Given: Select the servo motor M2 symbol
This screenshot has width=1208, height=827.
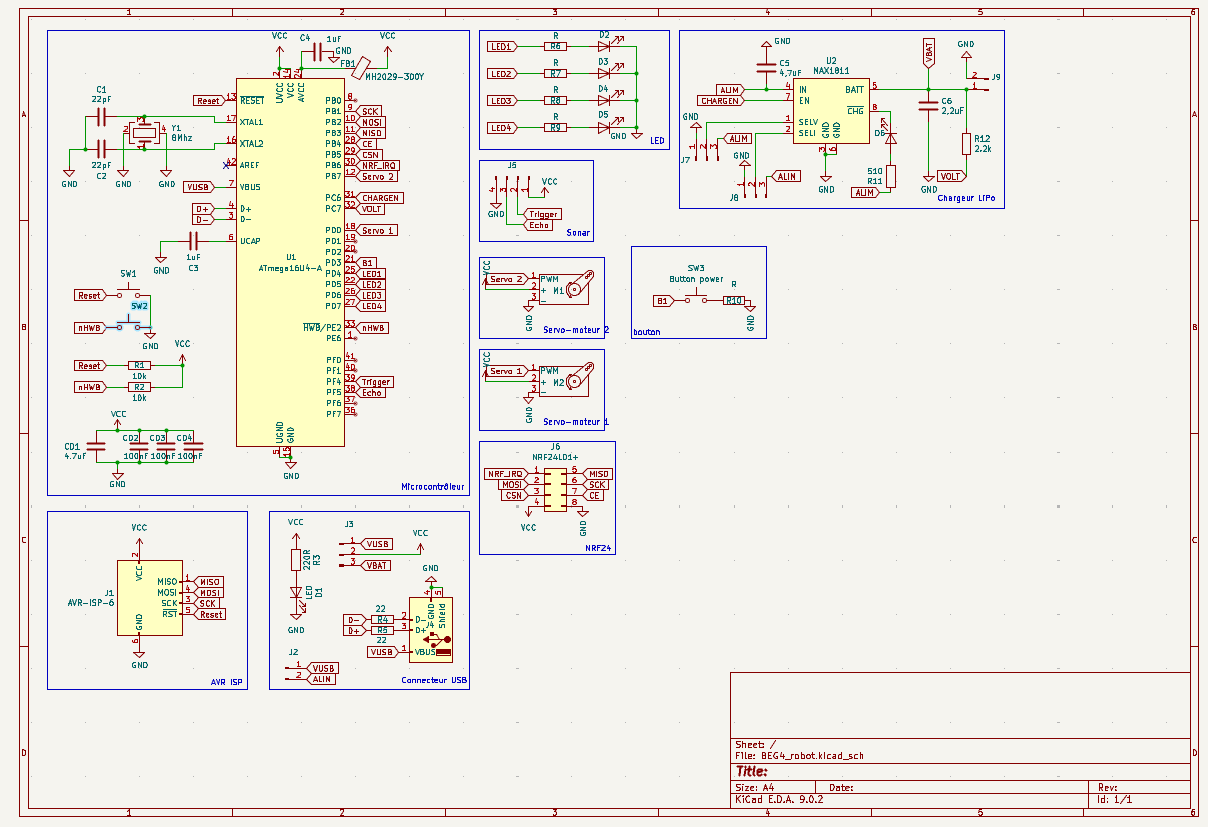Looking at the screenshot, I should click(573, 381).
